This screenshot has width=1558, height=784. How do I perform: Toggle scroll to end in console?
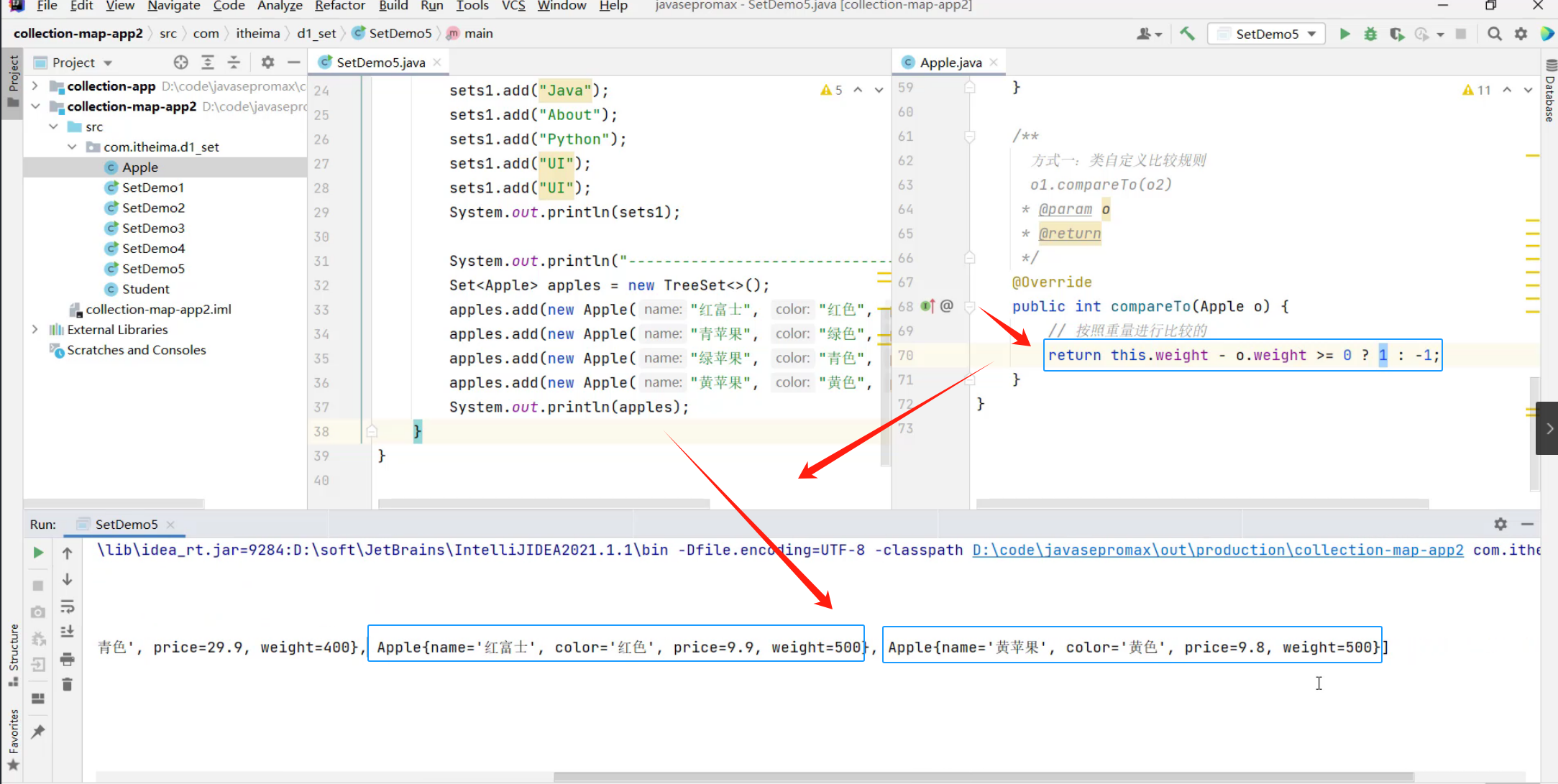coord(67,632)
